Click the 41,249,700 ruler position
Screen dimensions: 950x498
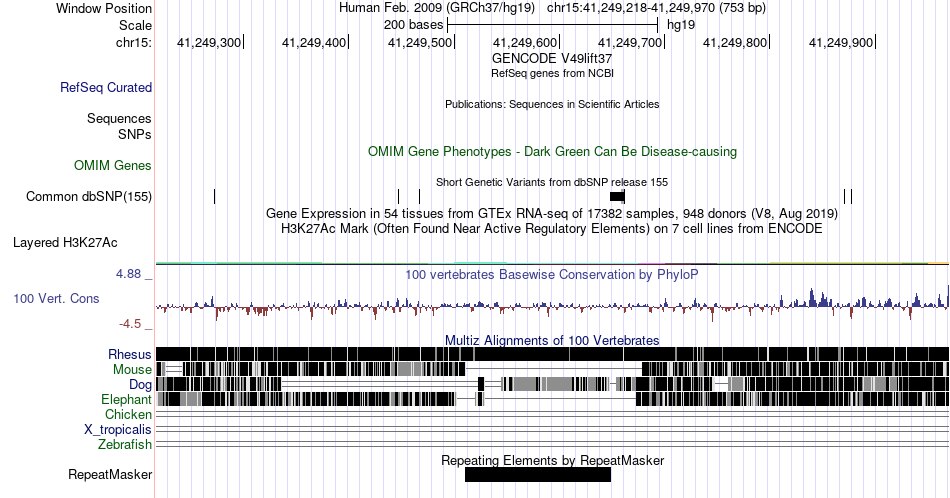(630, 42)
